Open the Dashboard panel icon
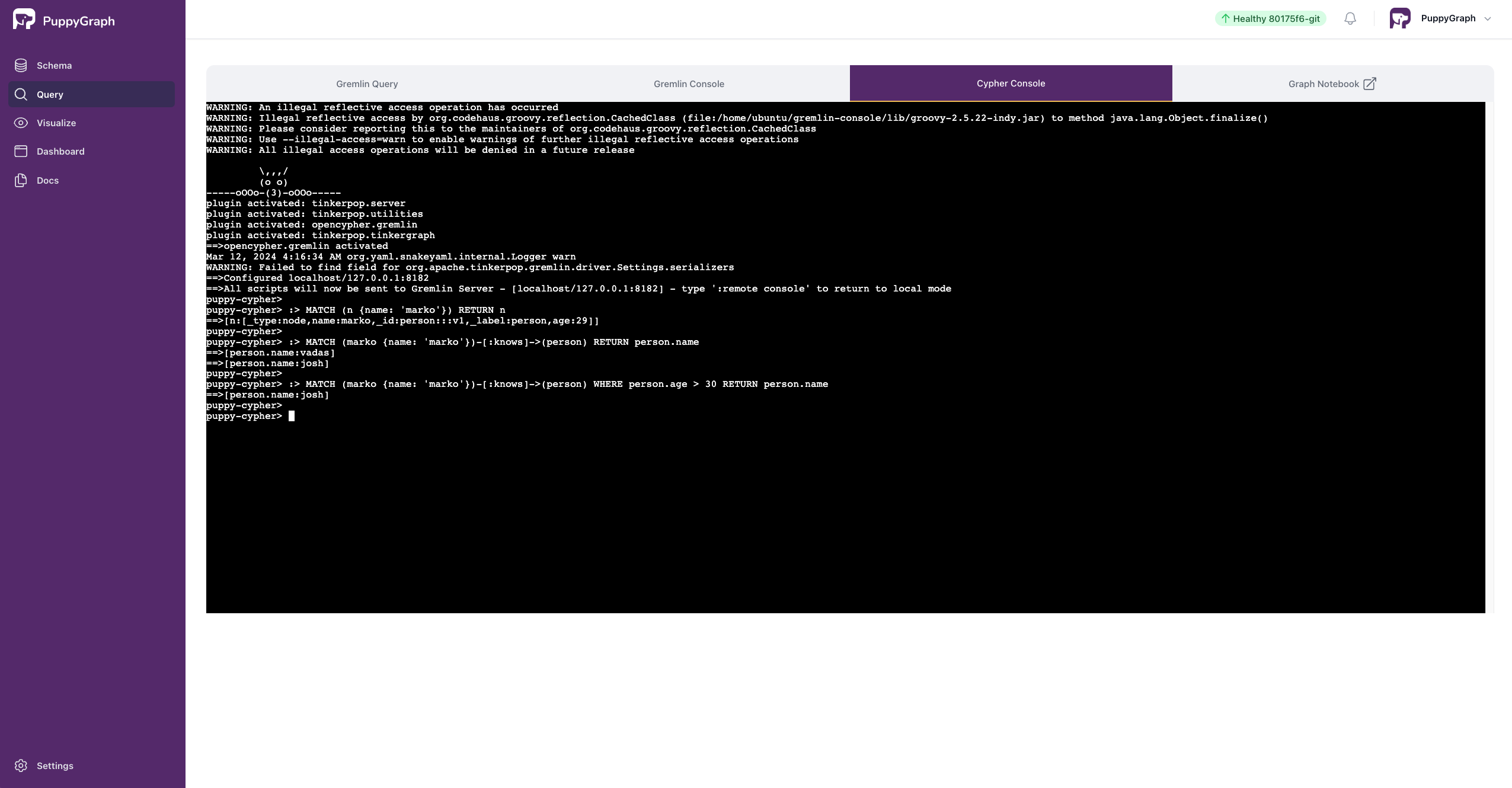 coord(21,151)
